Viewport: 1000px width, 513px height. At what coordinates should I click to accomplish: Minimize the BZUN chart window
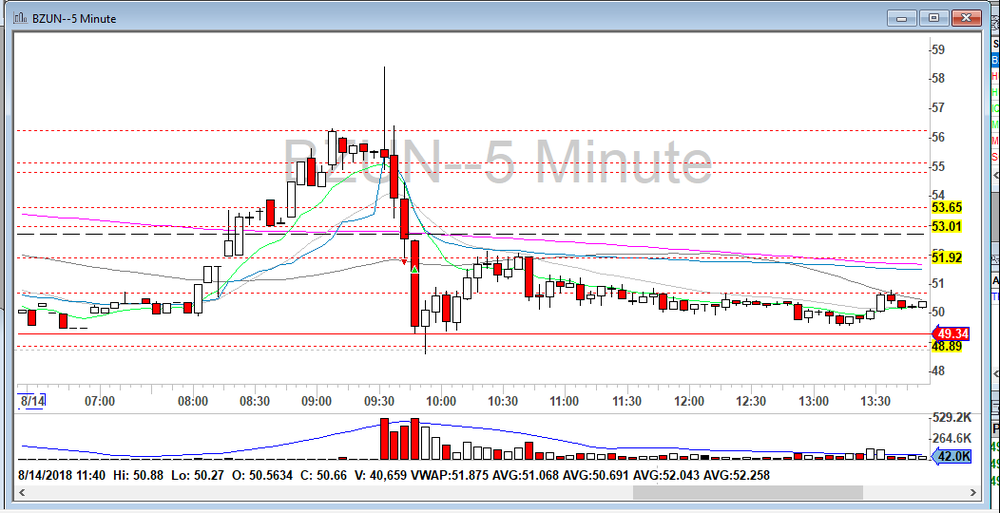[x=901, y=17]
